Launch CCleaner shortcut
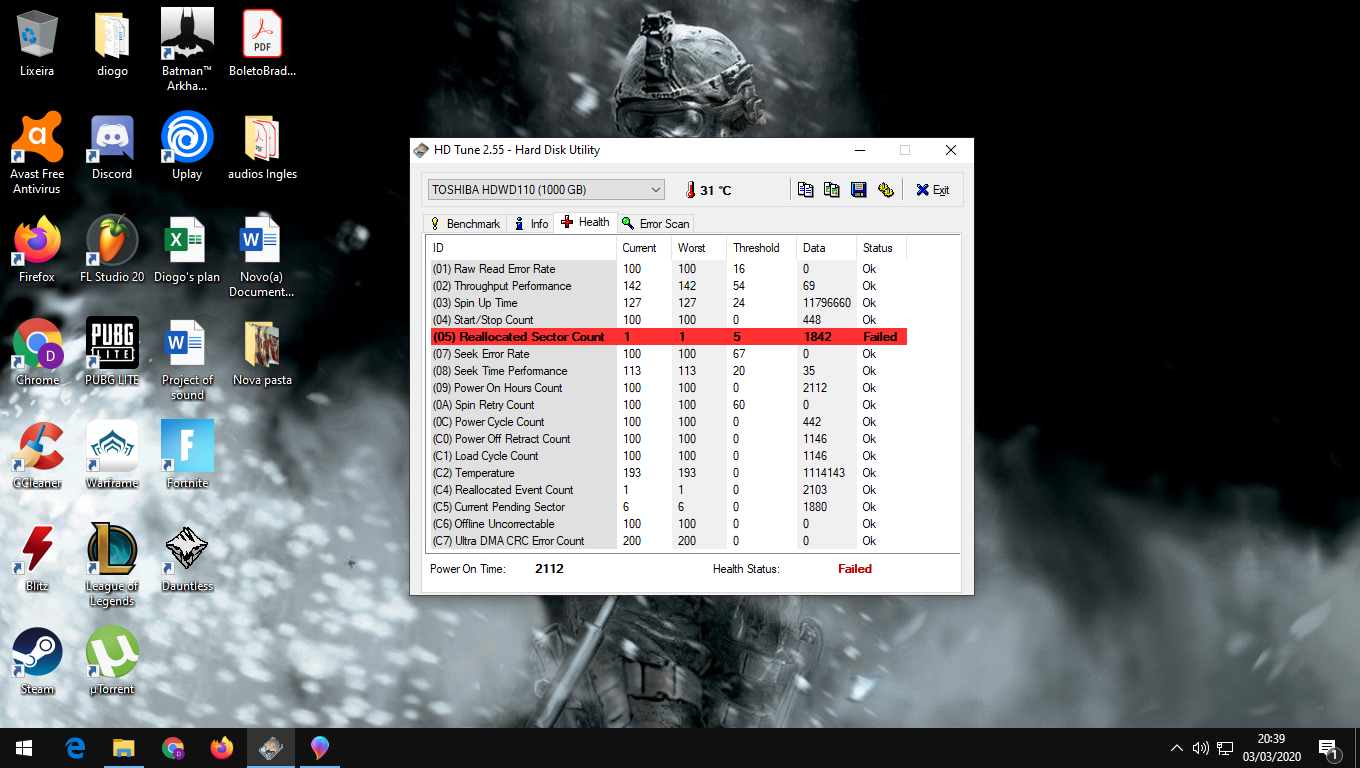 pyautogui.click(x=37, y=456)
